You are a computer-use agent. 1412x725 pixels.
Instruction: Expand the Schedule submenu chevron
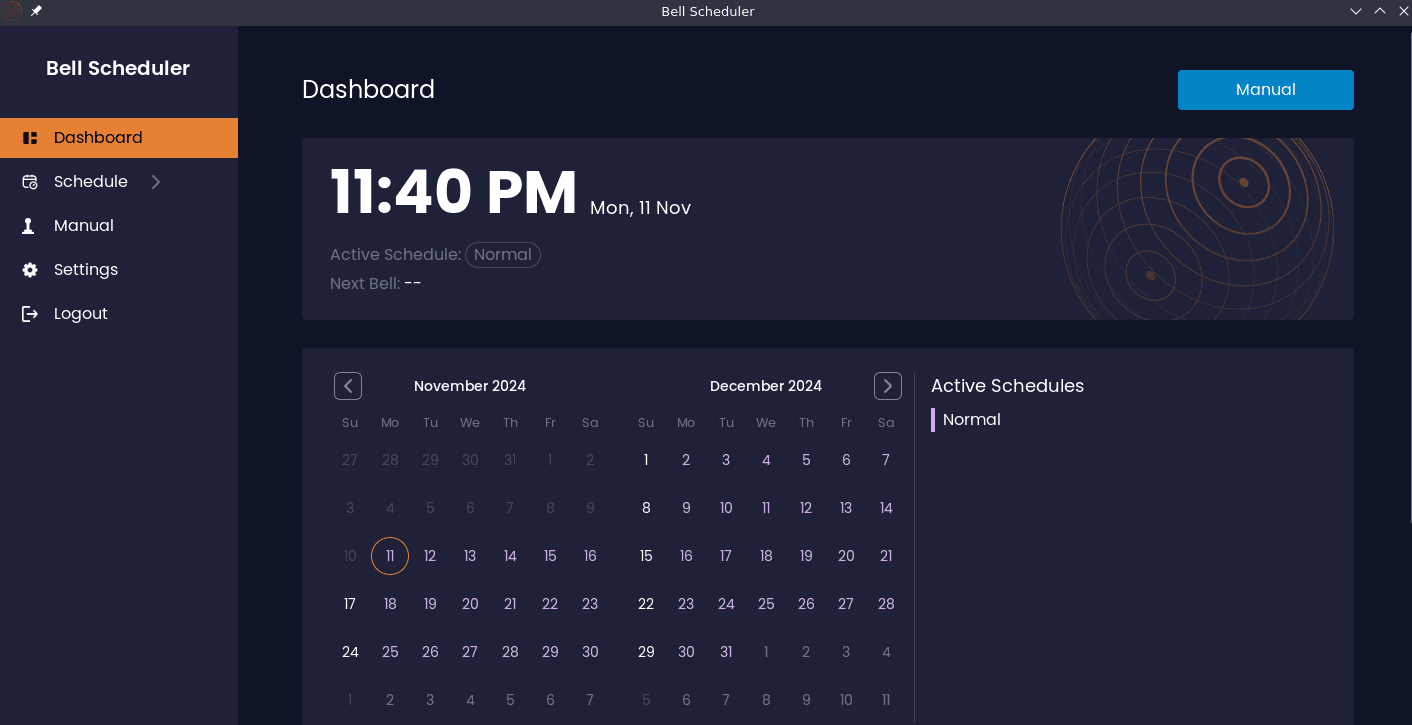tap(155, 182)
